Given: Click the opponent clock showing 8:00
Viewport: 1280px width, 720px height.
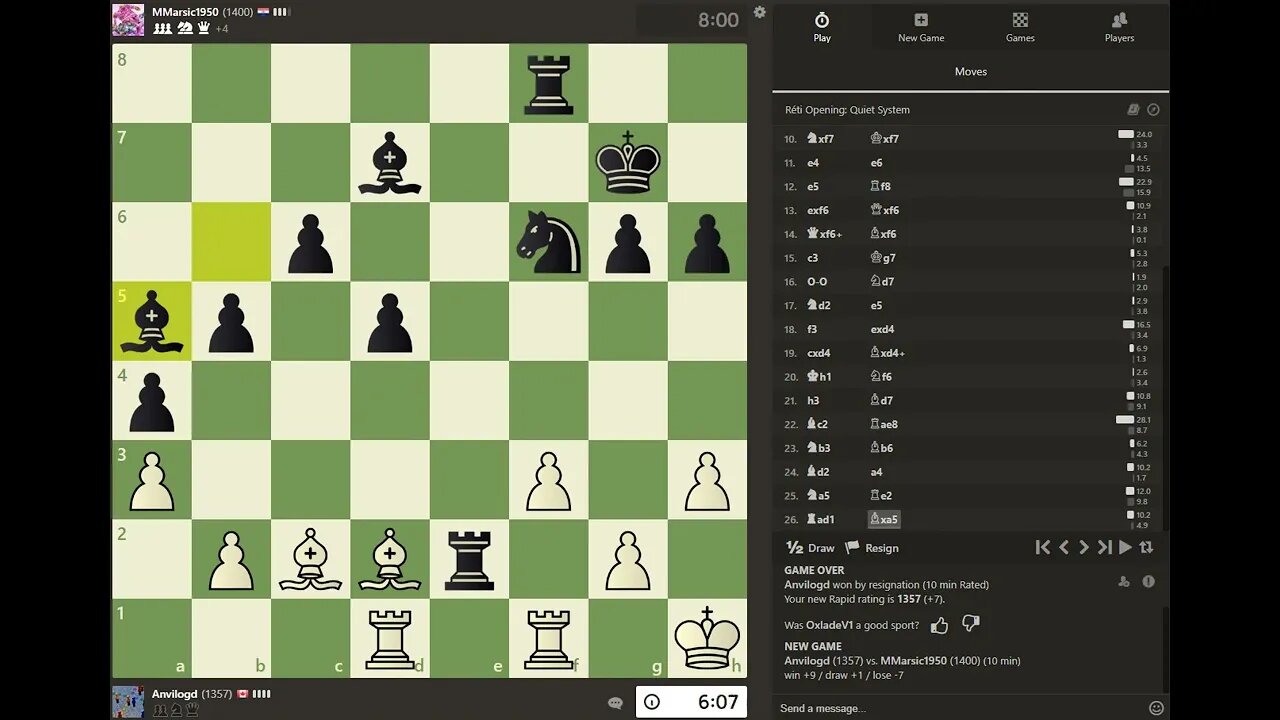Looking at the screenshot, I should [x=691, y=20].
